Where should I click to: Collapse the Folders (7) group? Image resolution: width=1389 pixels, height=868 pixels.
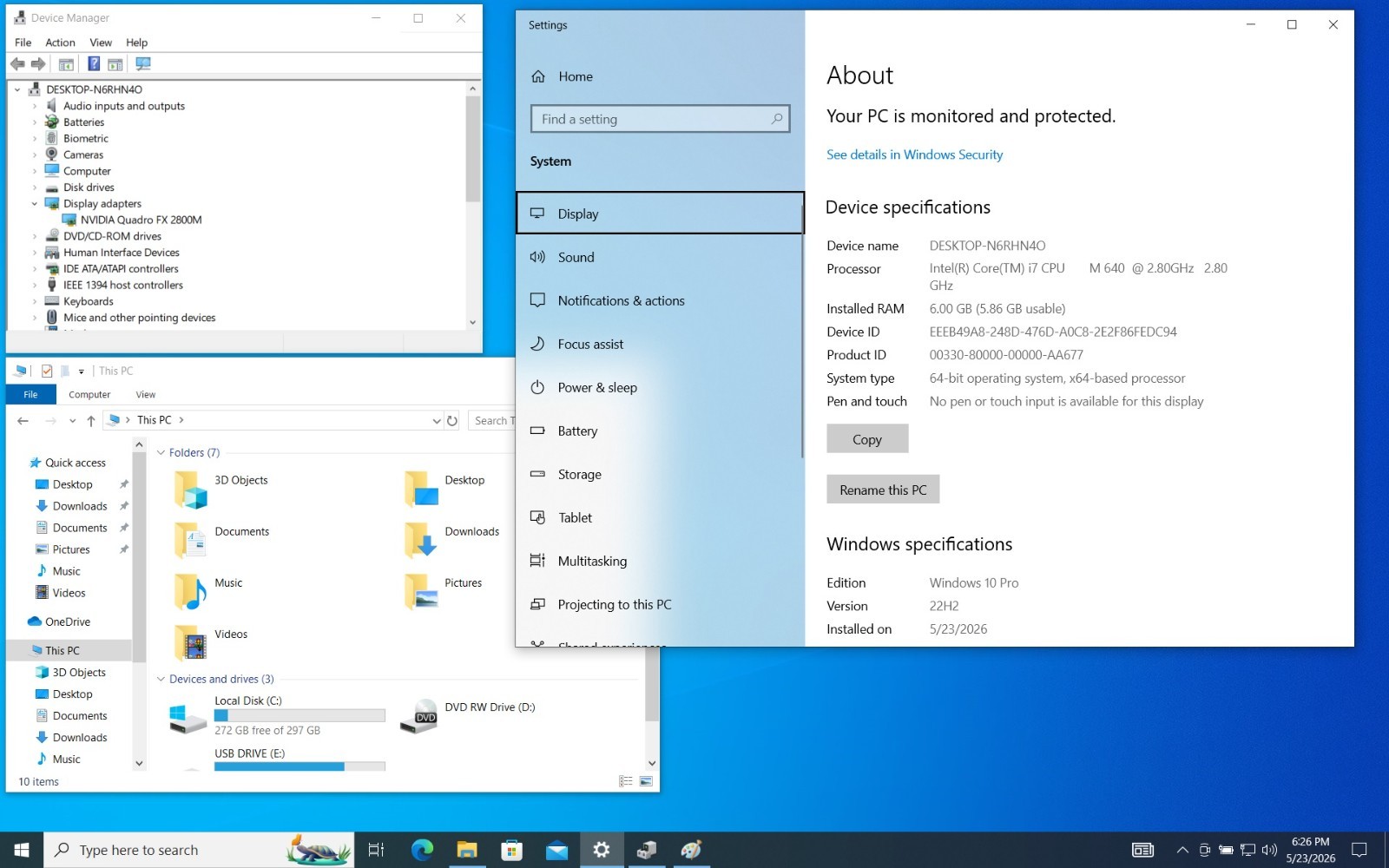(161, 452)
